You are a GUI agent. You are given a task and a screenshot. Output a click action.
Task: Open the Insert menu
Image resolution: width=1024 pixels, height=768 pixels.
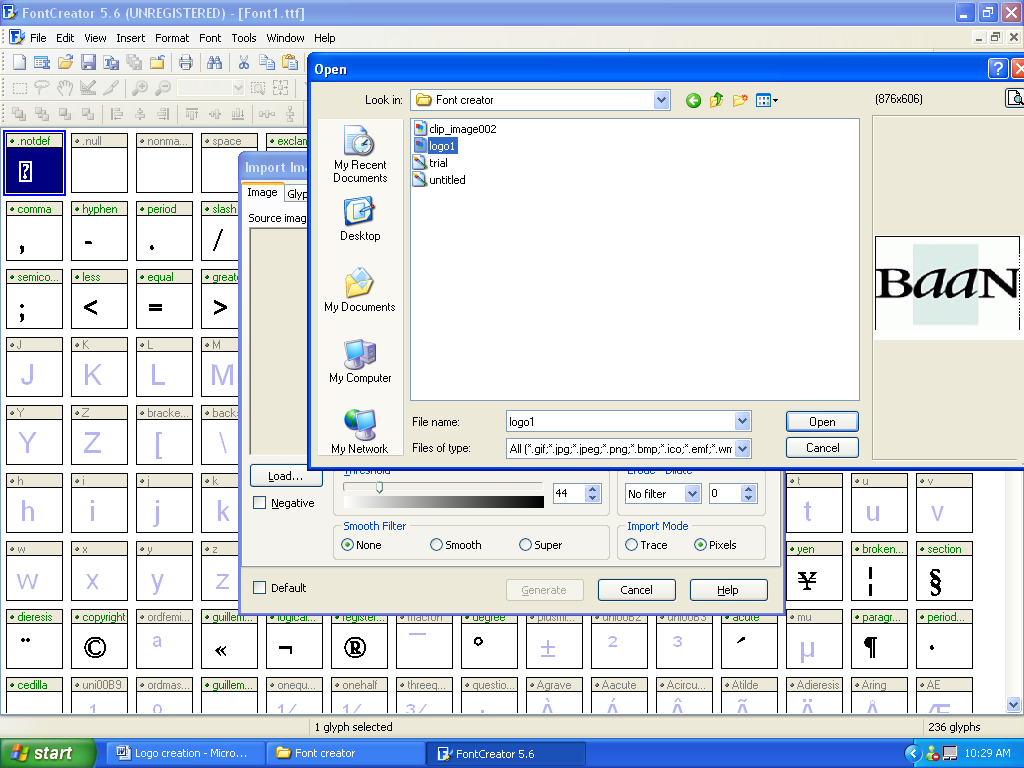click(131, 38)
